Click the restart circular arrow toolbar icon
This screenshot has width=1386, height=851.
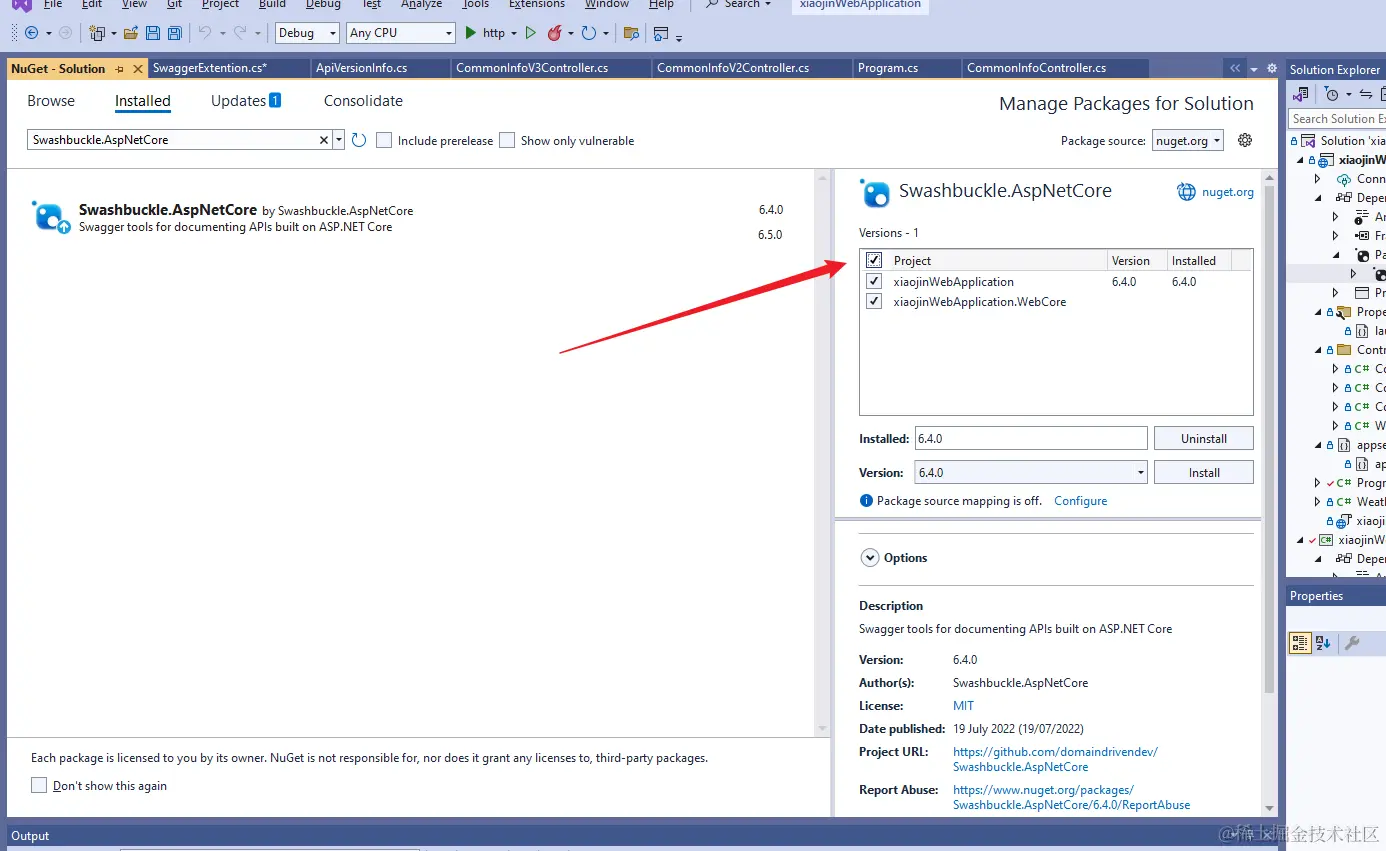click(589, 33)
